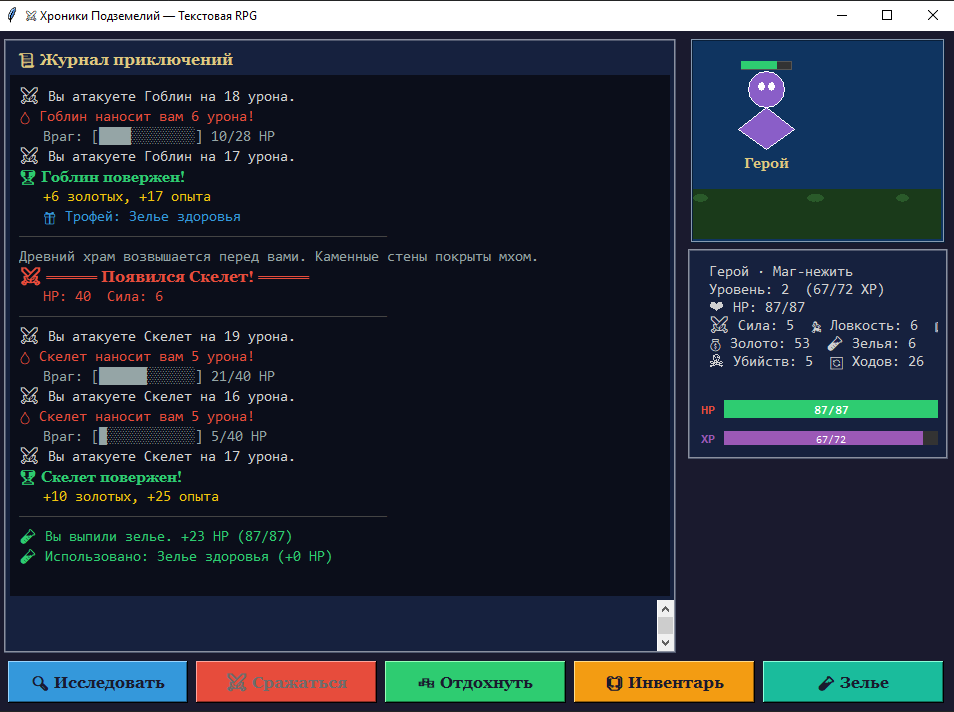This screenshot has width=954, height=712.
Task: Open the Инвентарь (inventory) button
Action: 664,683
